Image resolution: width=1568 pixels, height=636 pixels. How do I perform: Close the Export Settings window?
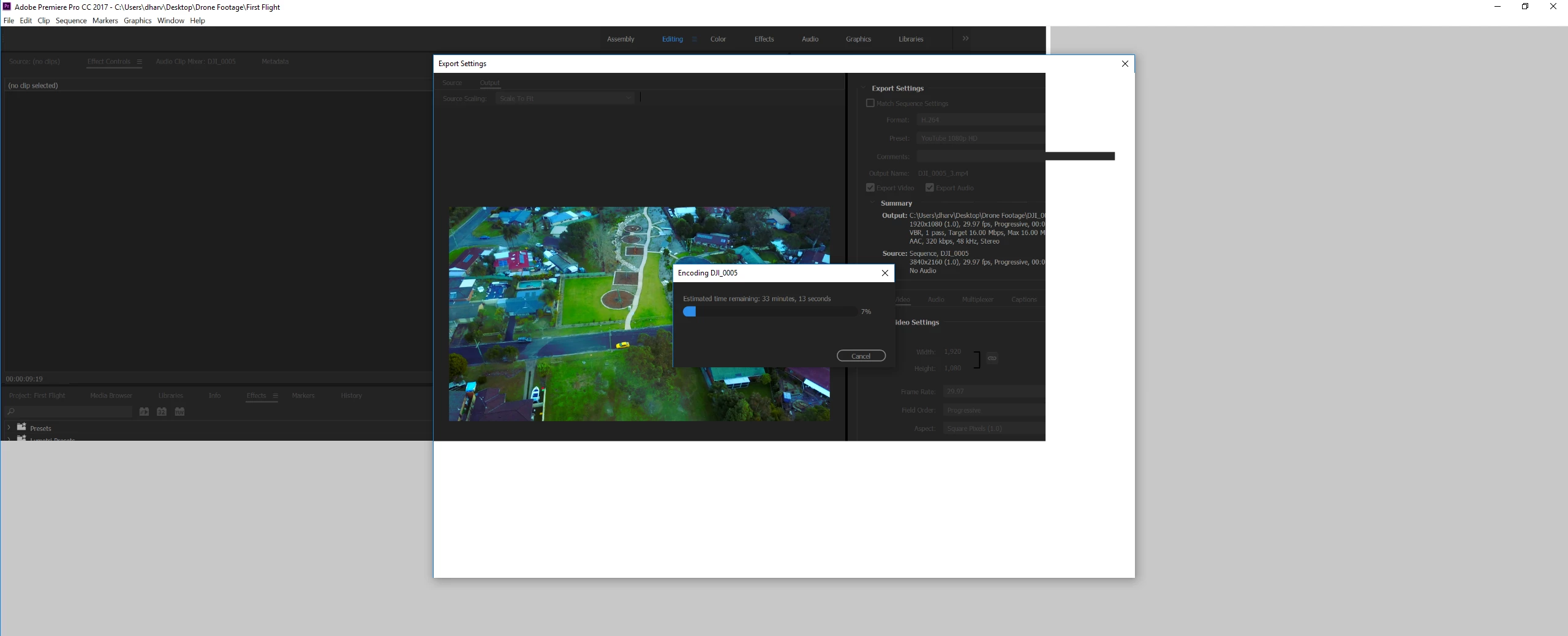pos(1125,64)
